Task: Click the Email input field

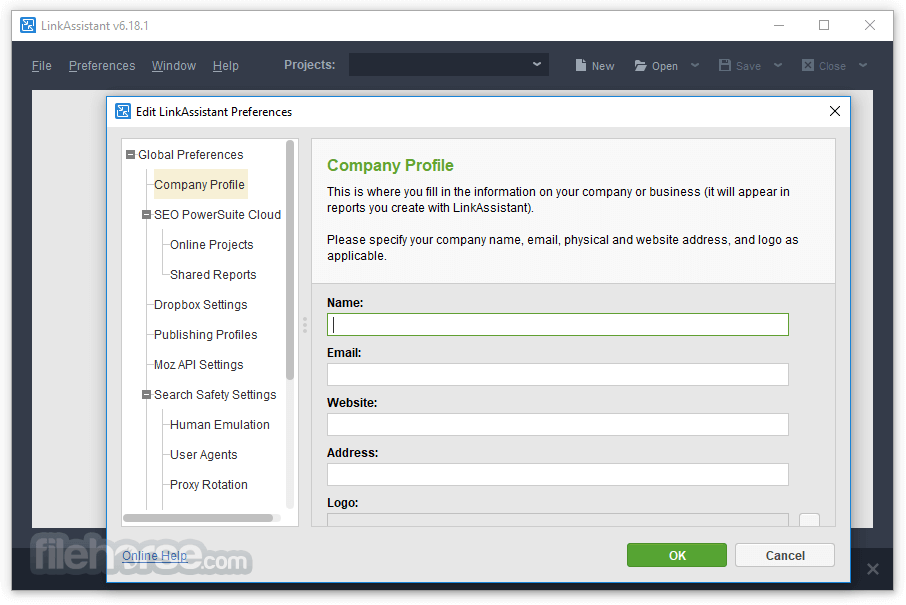Action: pyautogui.click(x=558, y=374)
